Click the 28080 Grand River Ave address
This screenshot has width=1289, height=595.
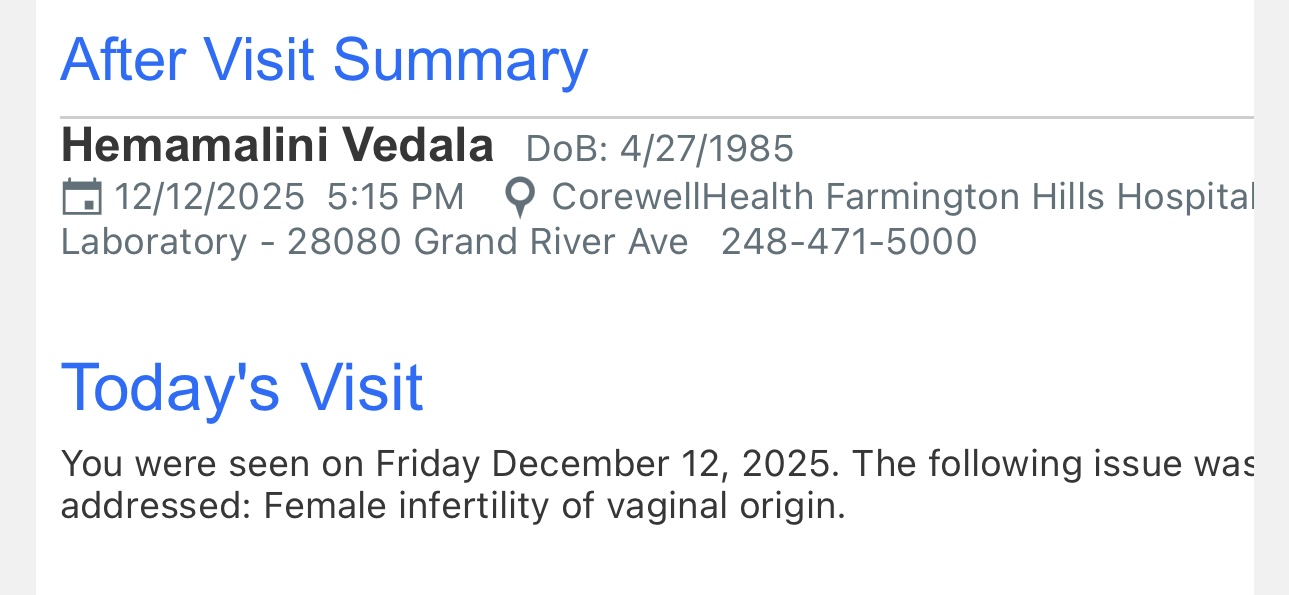click(487, 242)
